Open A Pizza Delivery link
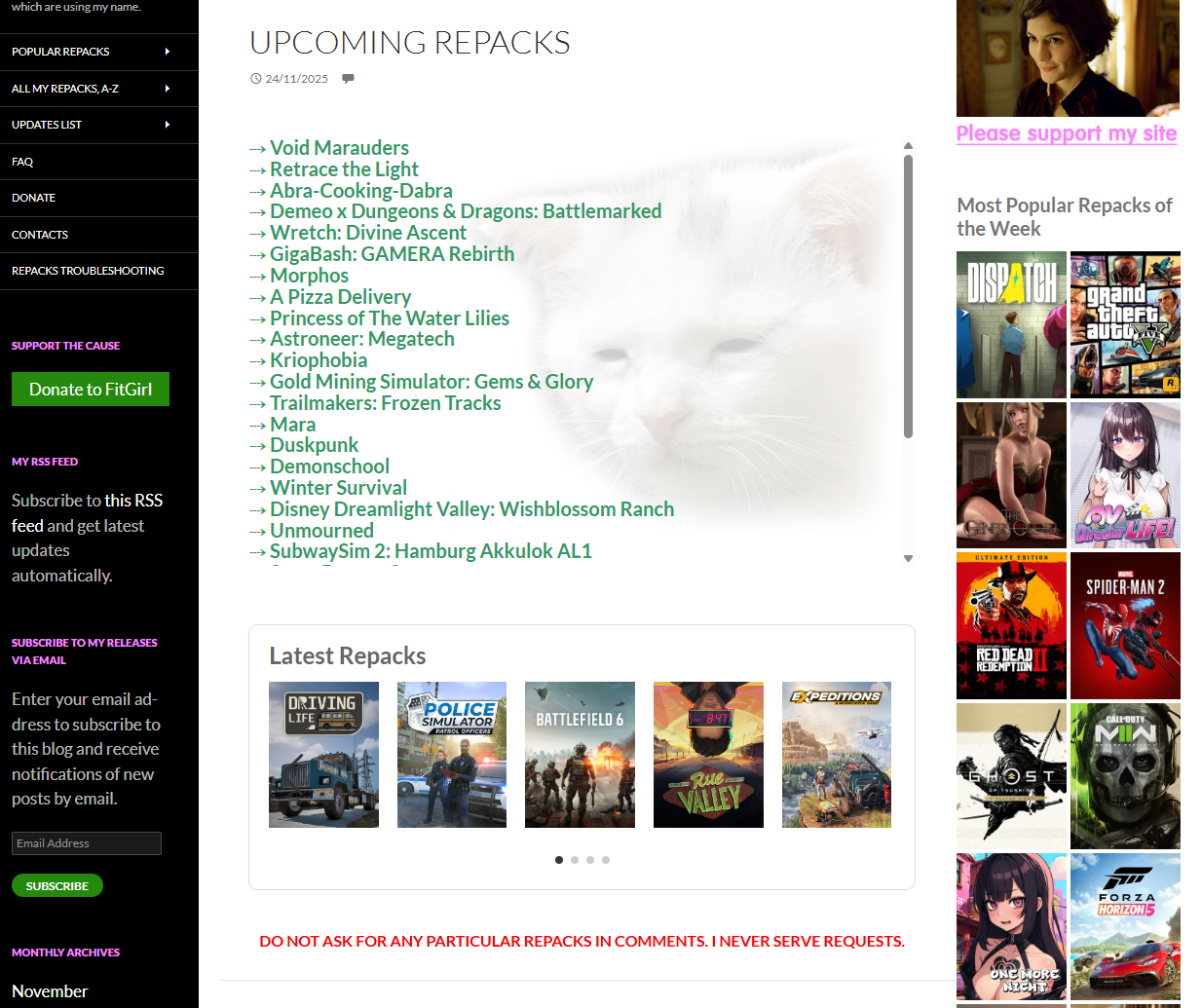 (340, 297)
